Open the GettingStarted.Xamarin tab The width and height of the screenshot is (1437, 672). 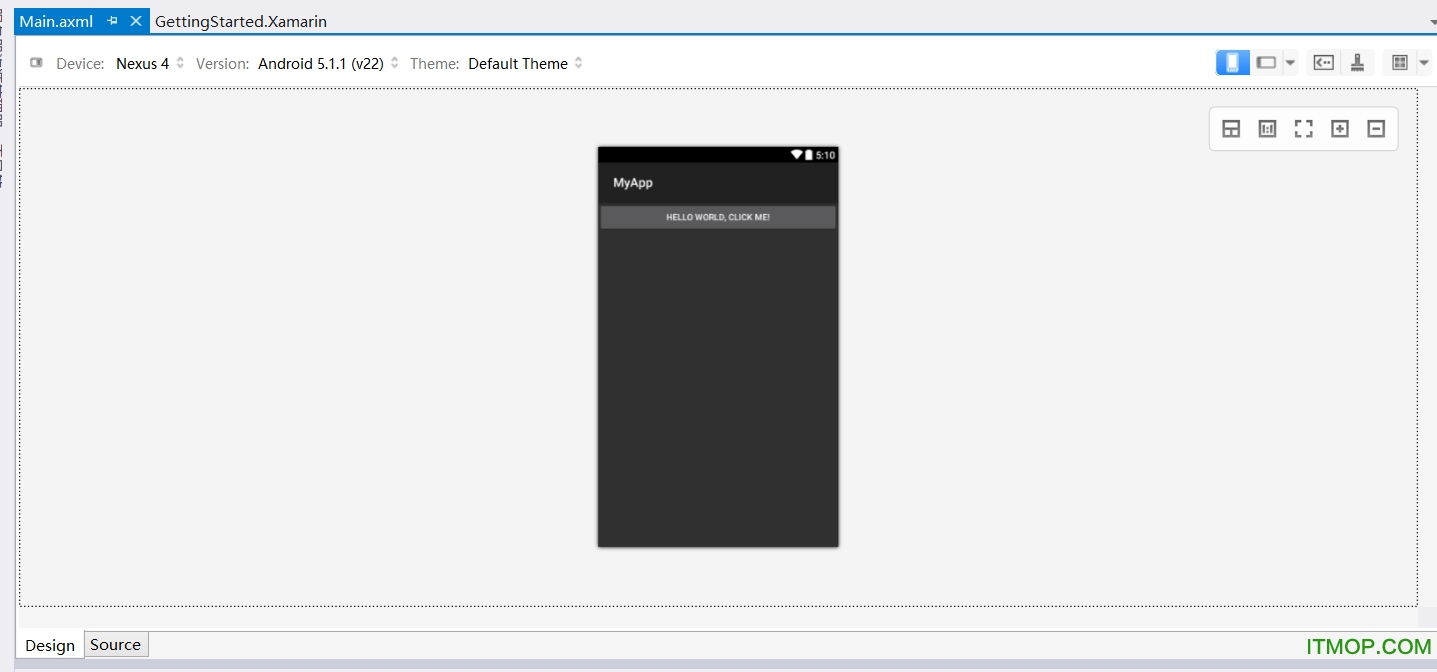240,20
